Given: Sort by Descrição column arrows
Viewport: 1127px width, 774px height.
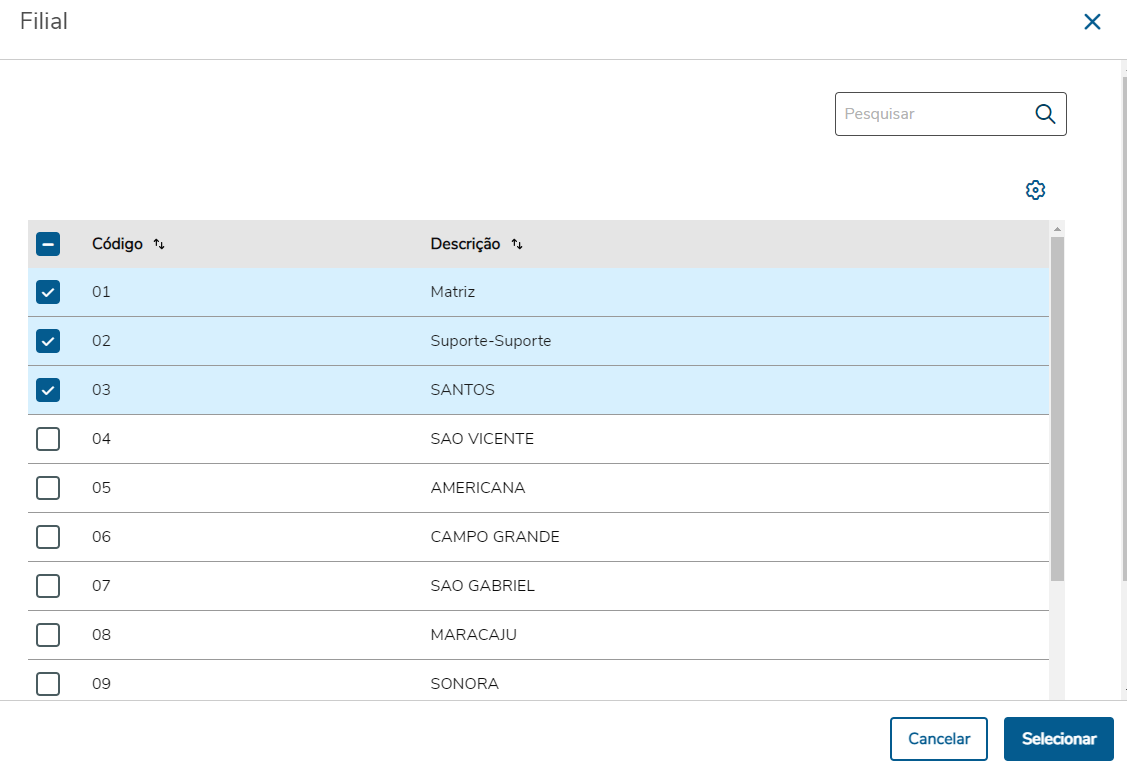Looking at the screenshot, I should (x=517, y=244).
